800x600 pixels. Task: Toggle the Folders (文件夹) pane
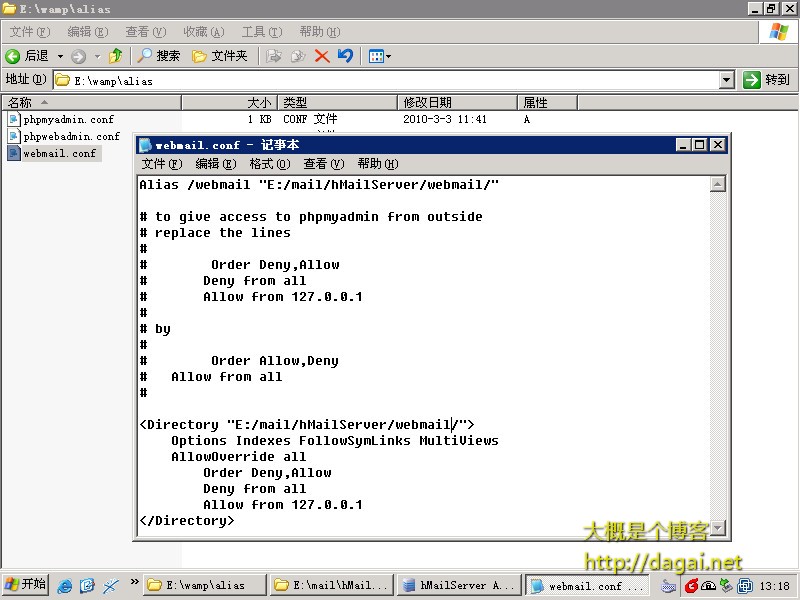pyautogui.click(x=219, y=56)
